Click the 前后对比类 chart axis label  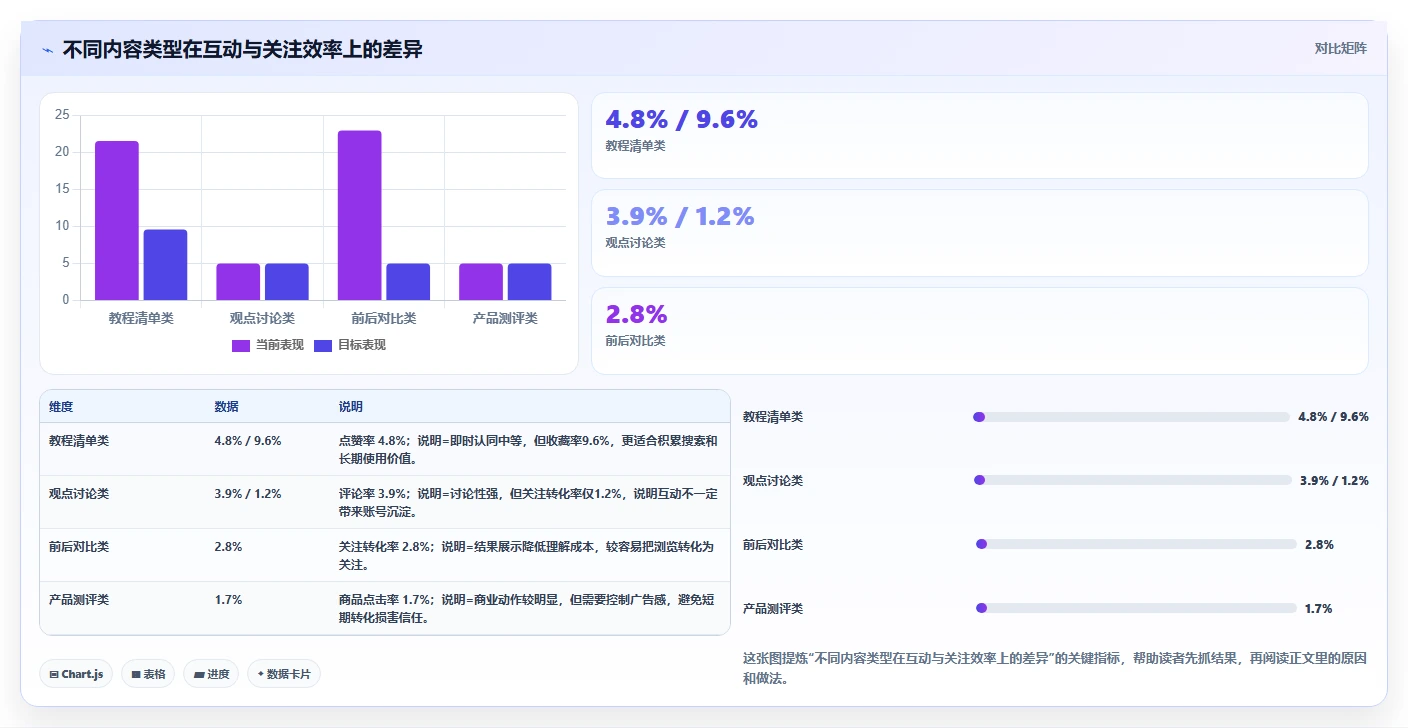tap(384, 318)
